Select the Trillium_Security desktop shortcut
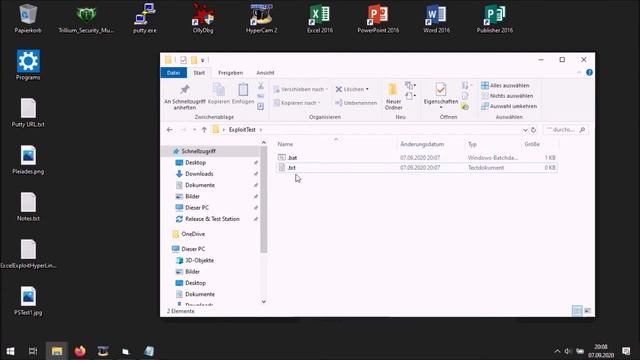 (x=86, y=18)
